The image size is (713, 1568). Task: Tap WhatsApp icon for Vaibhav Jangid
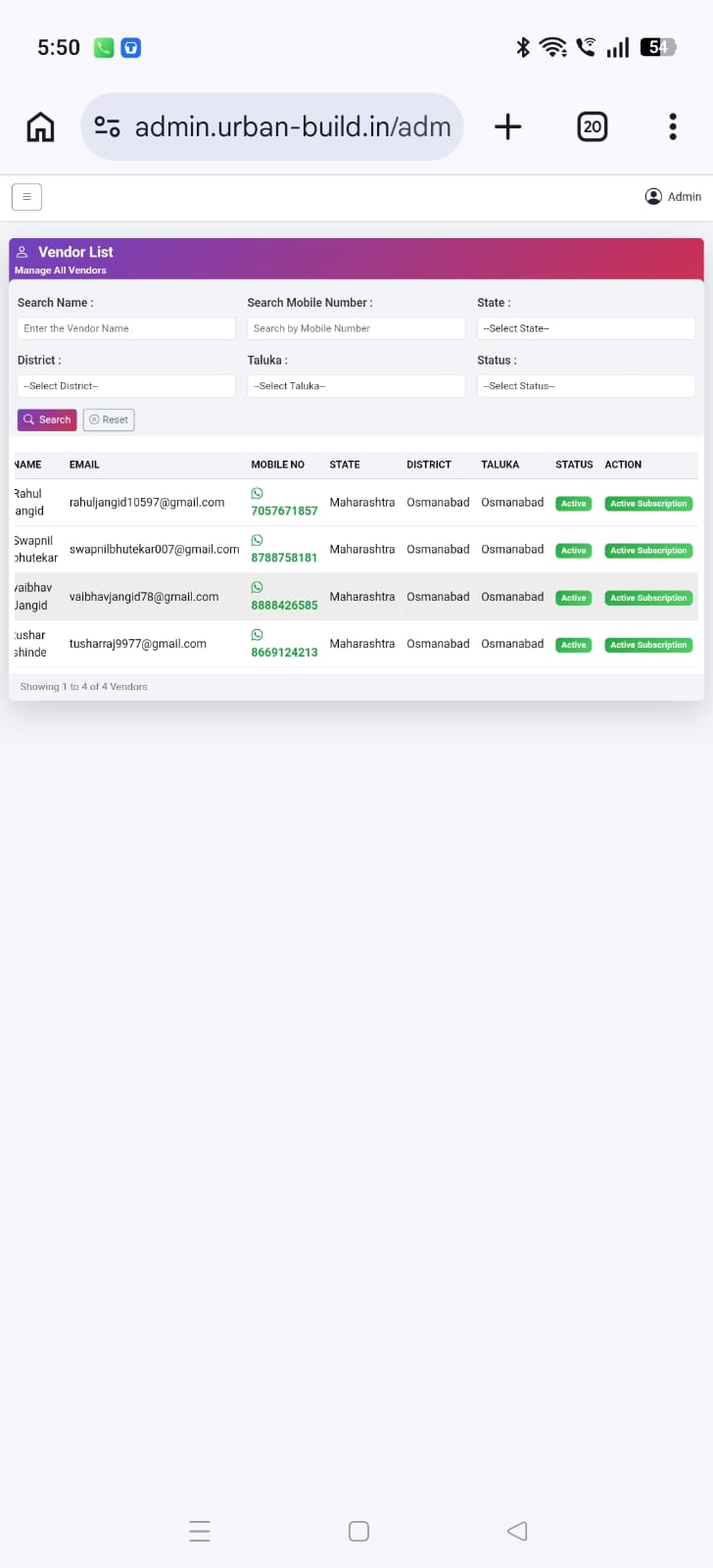[x=257, y=587]
